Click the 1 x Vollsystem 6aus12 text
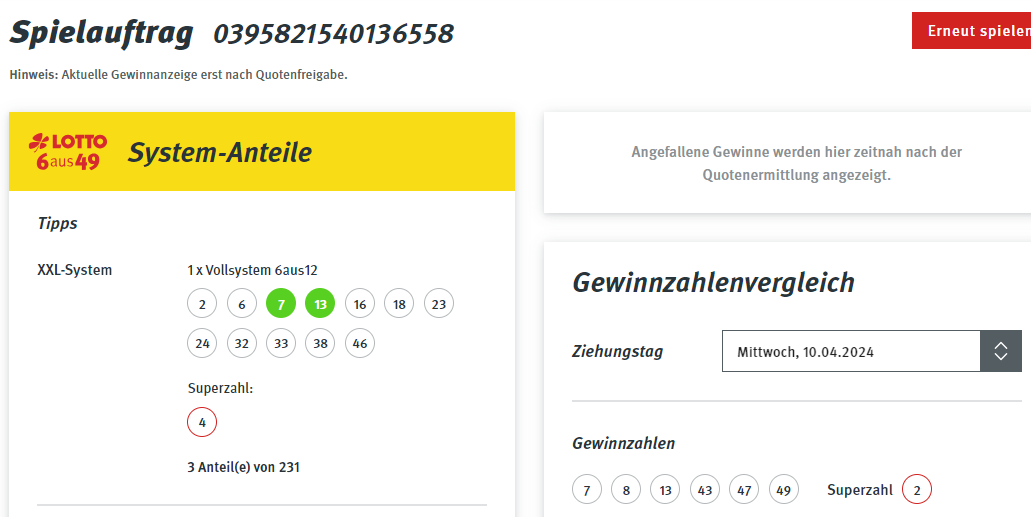 point(252,270)
